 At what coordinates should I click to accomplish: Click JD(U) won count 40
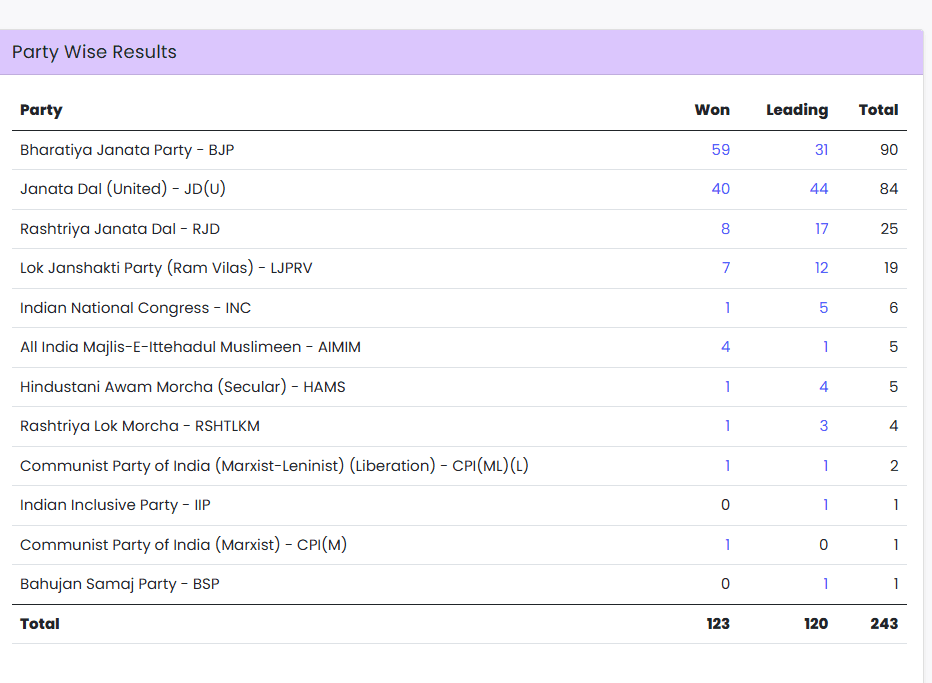tap(720, 189)
